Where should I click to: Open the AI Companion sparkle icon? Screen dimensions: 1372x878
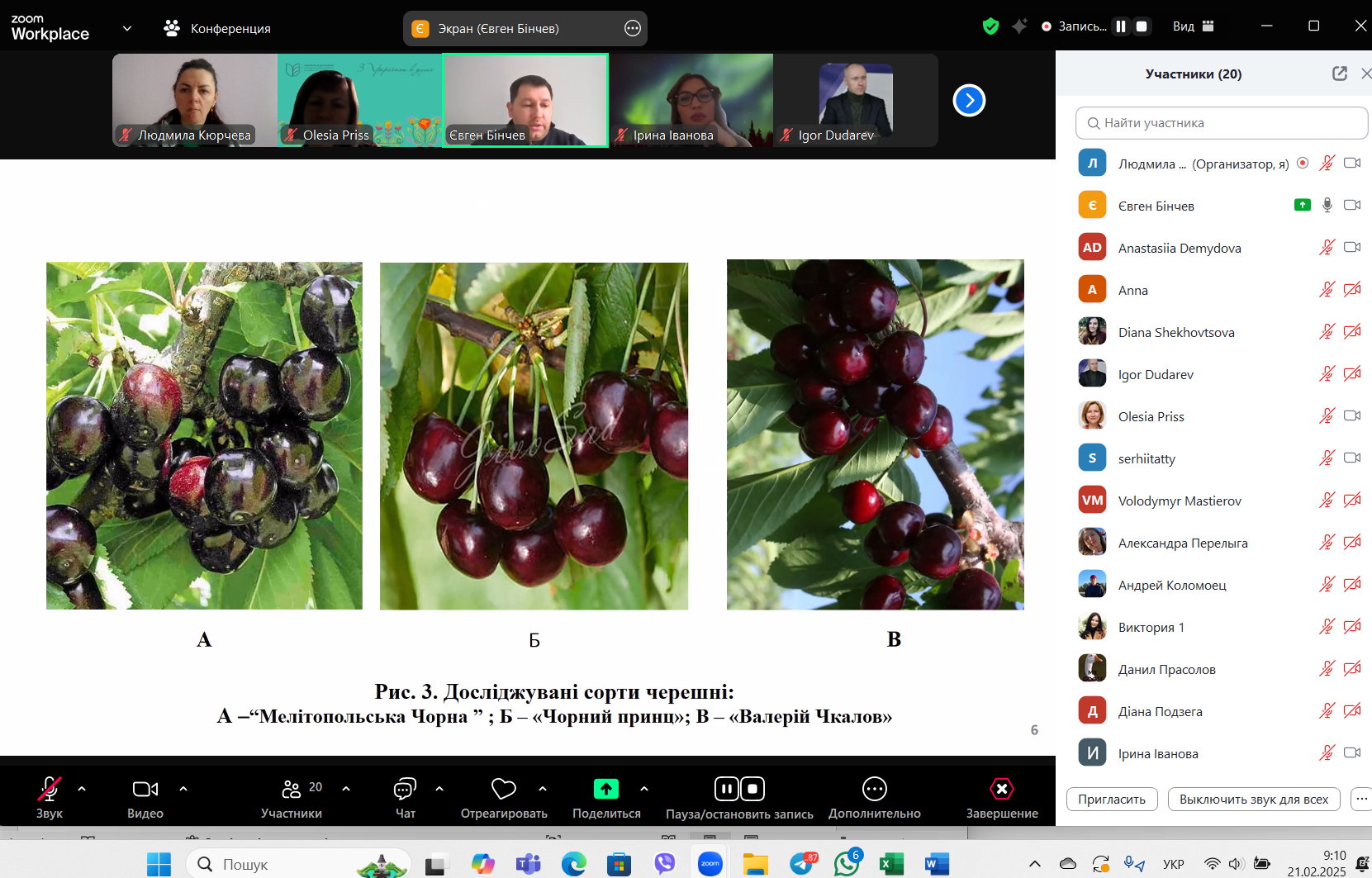(x=1019, y=26)
